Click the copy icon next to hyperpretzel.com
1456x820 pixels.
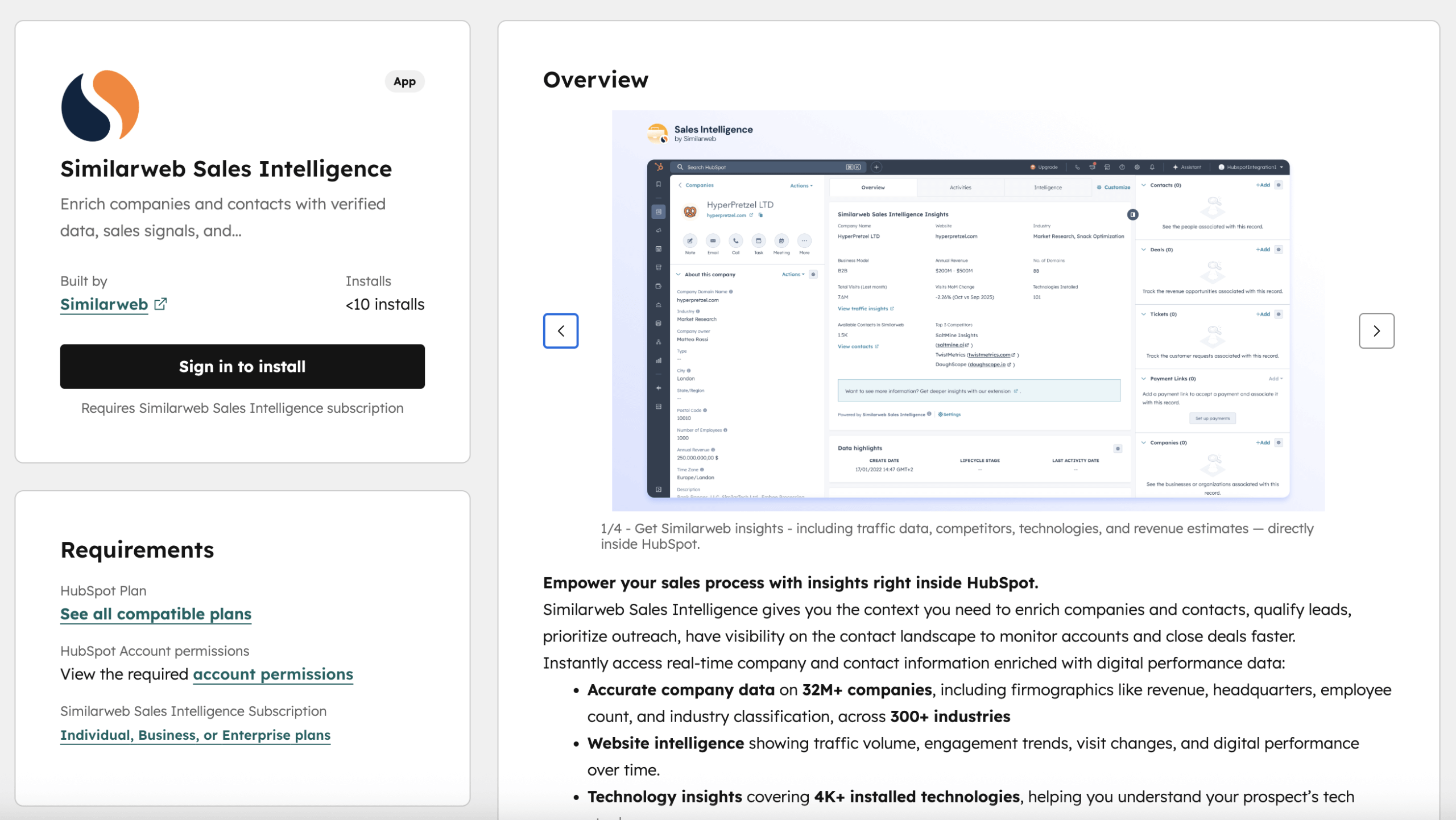(x=760, y=216)
